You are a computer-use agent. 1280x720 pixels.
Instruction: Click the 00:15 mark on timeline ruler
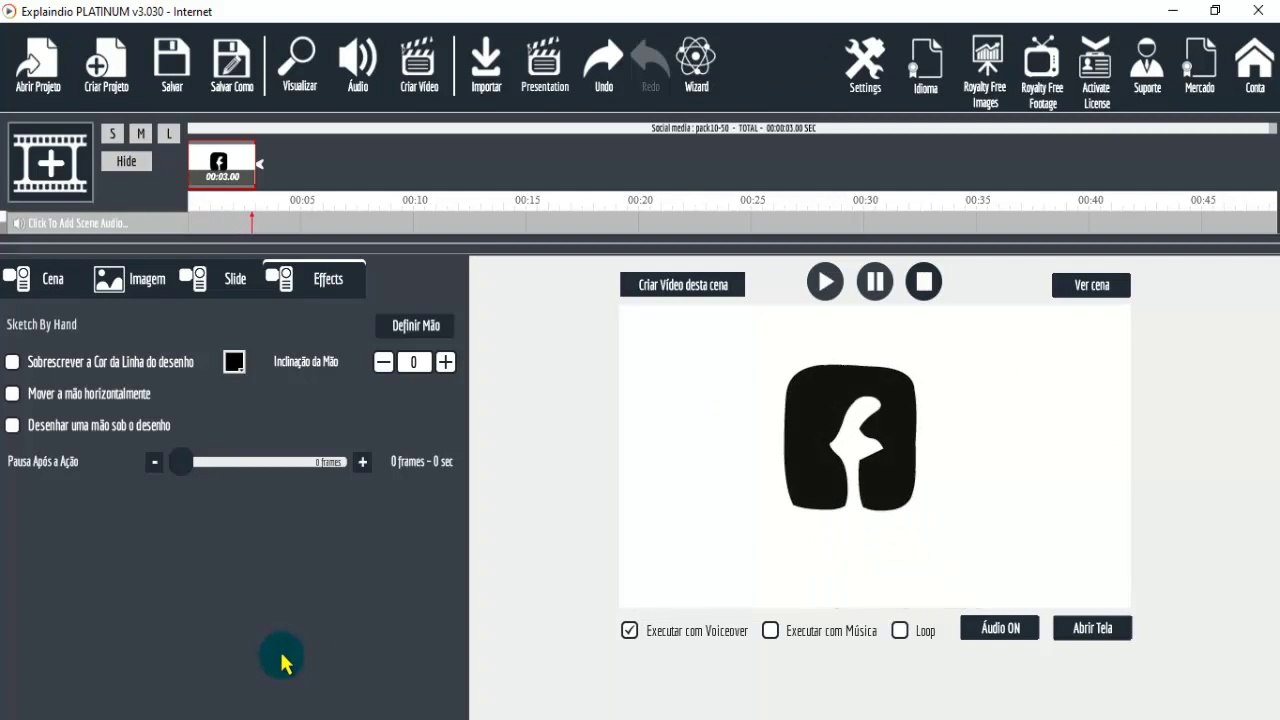click(527, 200)
